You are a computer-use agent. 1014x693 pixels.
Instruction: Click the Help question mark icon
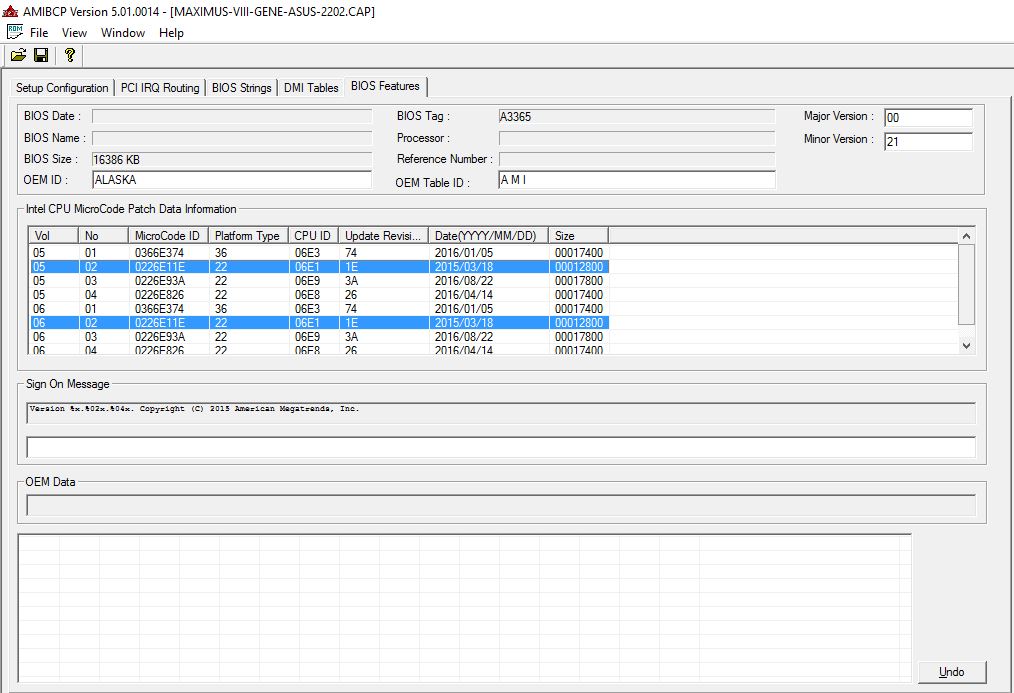tap(70, 56)
